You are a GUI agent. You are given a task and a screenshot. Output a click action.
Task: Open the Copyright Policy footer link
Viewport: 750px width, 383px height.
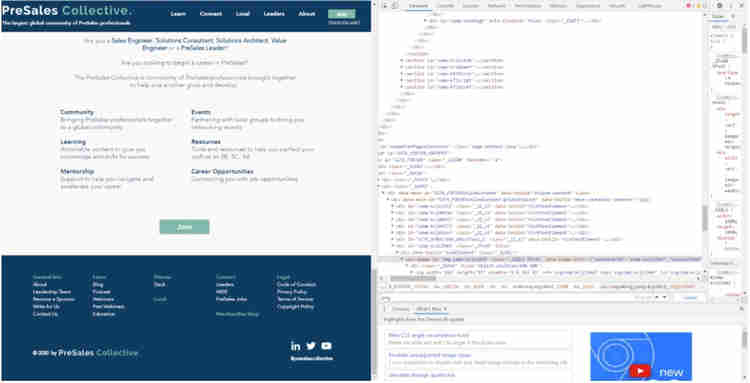point(296,306)
